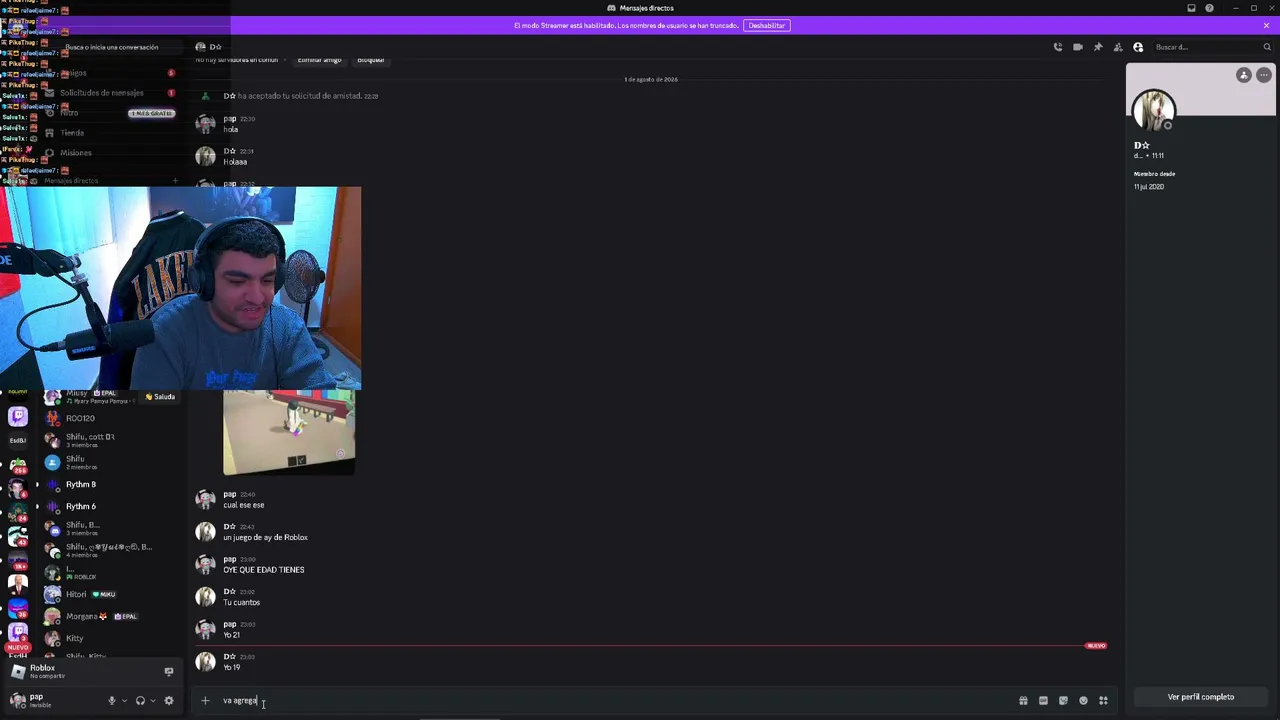The image size is (1280, 720).
Task: Open more options on profile card
Action: pyautogui.click(x=1264, y=75)
